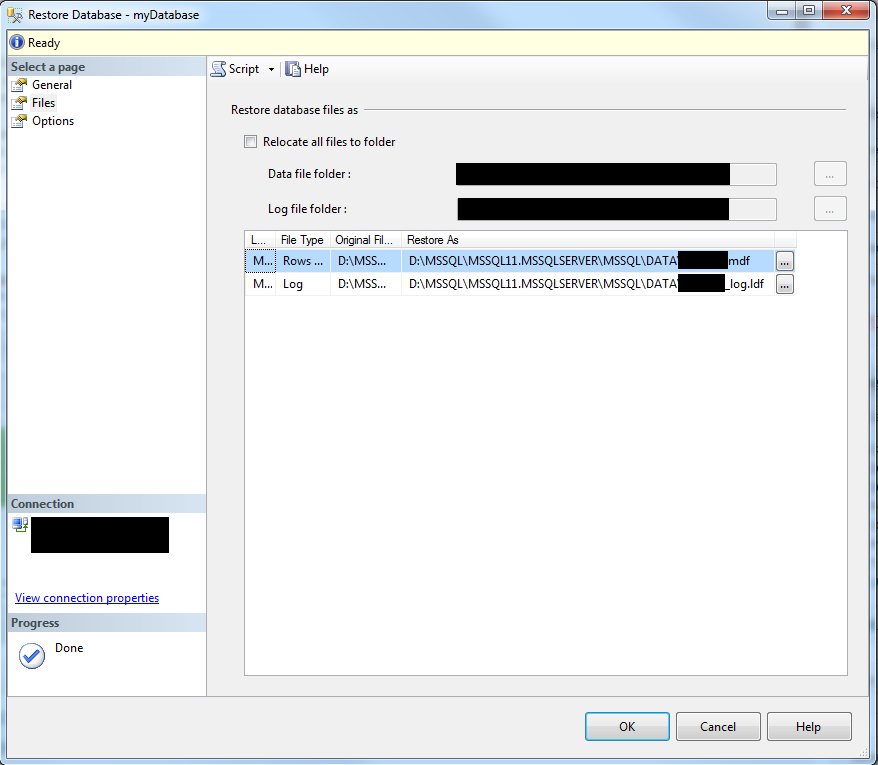Click the Script scroll icon

[218, 69]
